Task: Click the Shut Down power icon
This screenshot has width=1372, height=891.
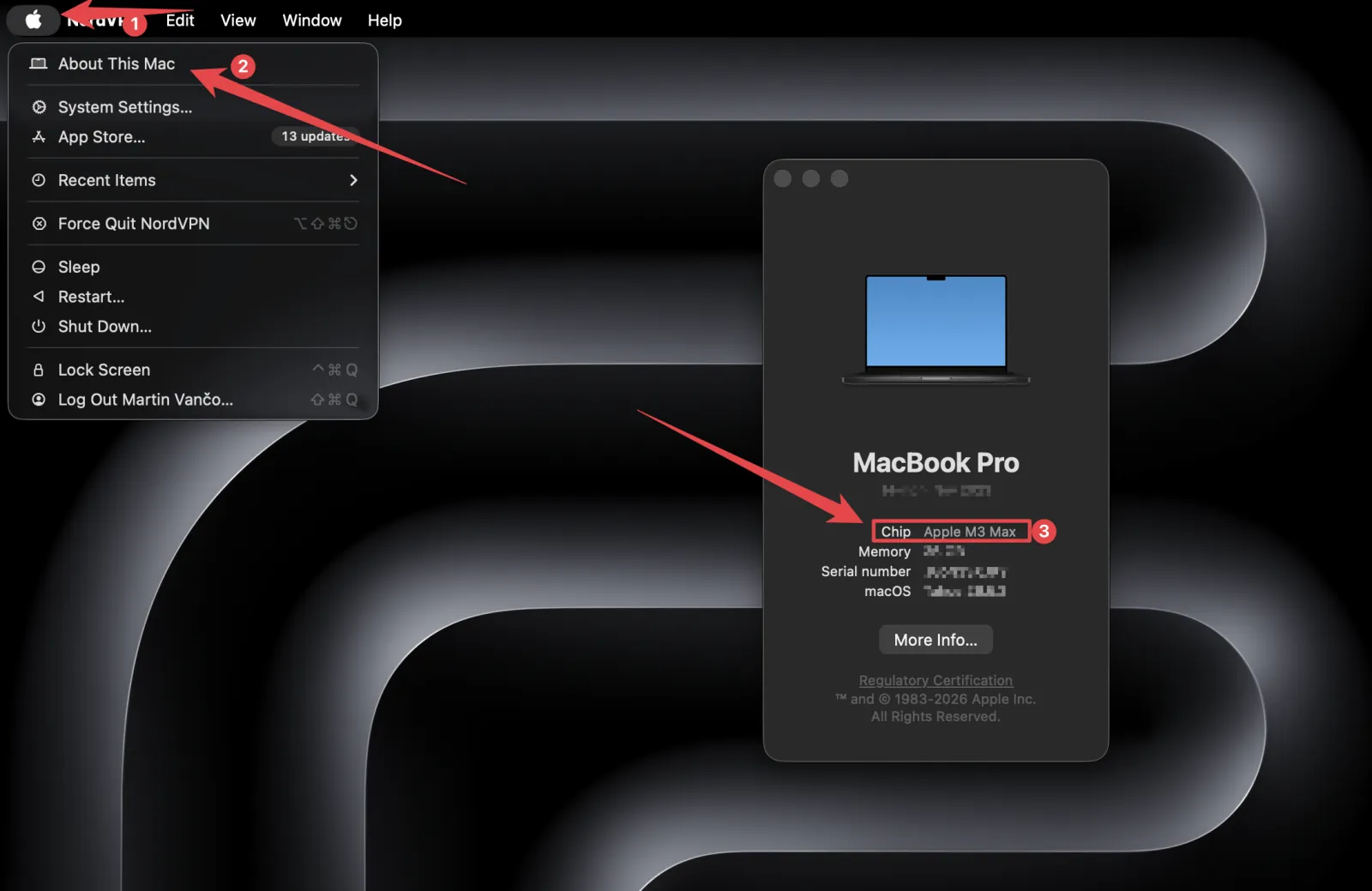Action: [x=39, y=327]
